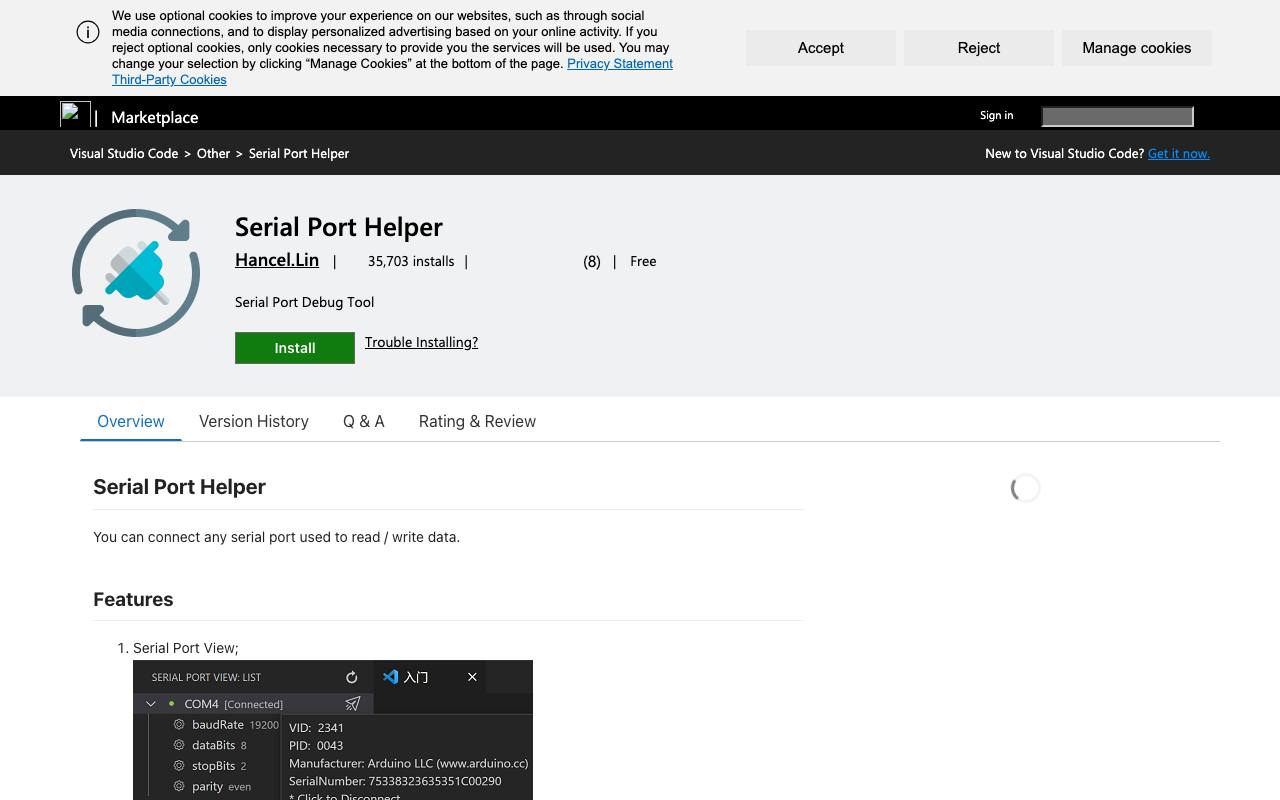
Task: Click the 'Serial Port View;' list item
Action: 186,648
